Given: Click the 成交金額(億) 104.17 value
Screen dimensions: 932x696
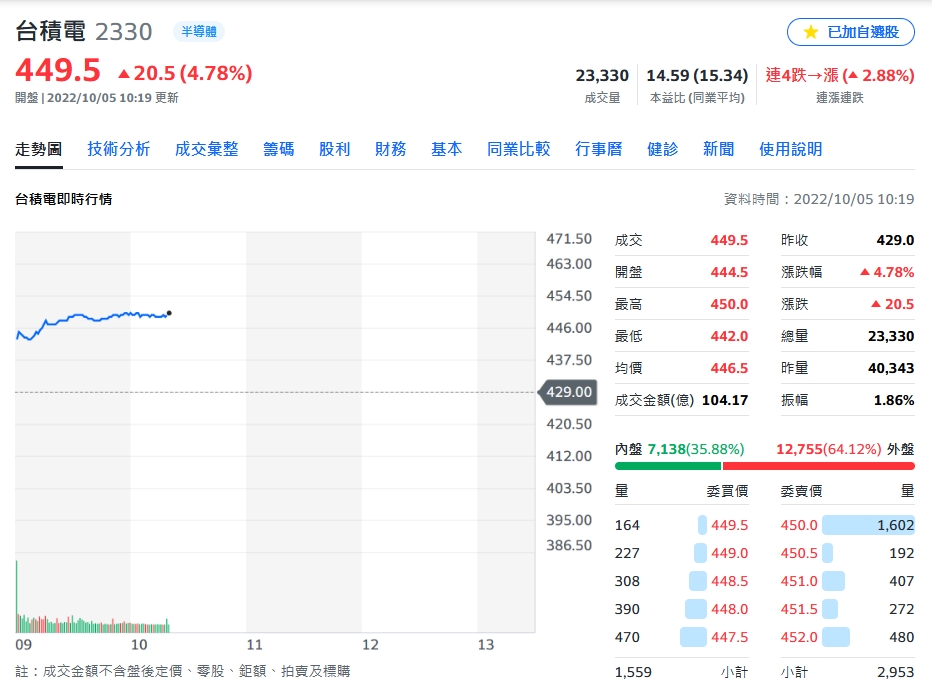Looking at the screenshot, I should [x=725, y=401].
